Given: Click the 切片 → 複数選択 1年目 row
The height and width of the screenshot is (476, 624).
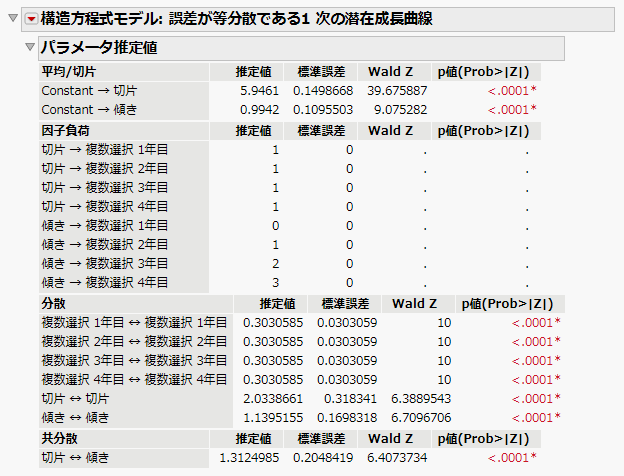Looking at the screenshot, I should 105,150.
